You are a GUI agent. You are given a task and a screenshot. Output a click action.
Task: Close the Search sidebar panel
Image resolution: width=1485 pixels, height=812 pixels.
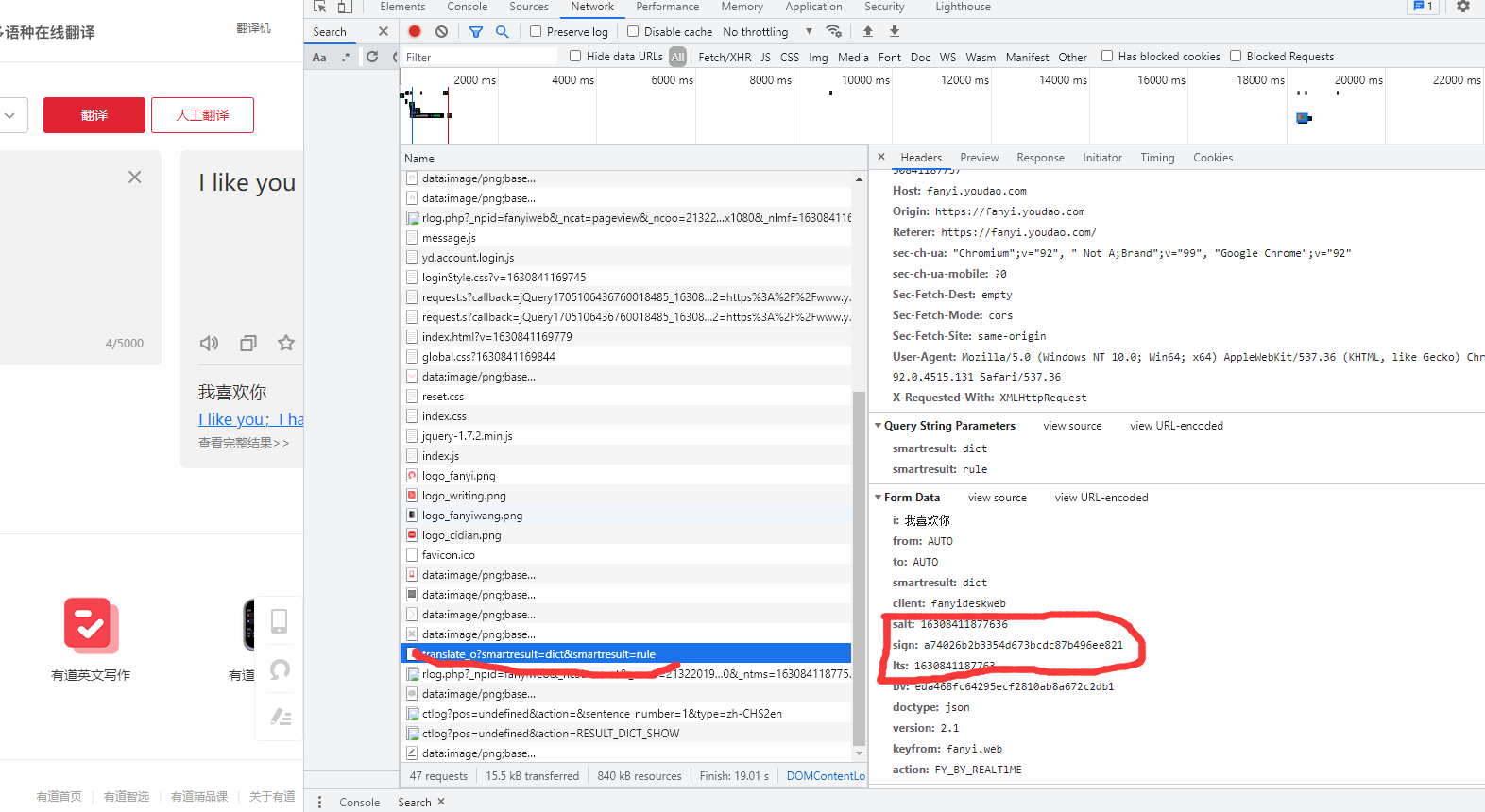coord(383,31)
